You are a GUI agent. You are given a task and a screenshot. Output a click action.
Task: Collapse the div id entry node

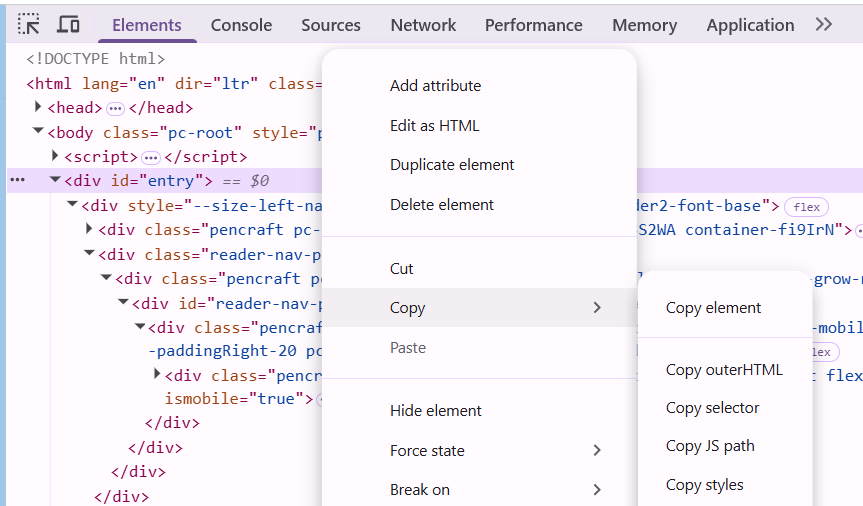tap(55, 179)
